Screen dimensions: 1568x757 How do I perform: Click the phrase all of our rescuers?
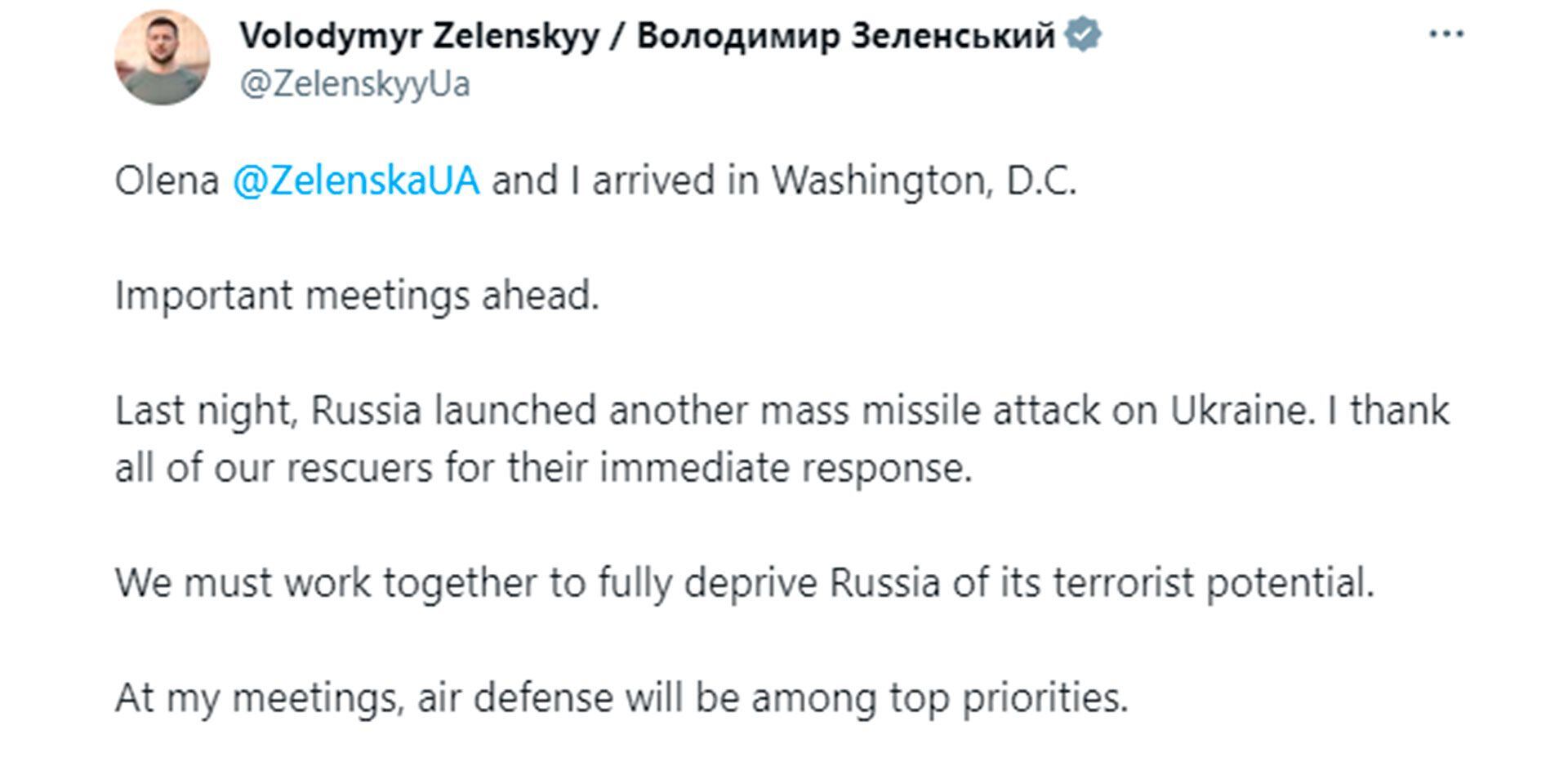273,469
